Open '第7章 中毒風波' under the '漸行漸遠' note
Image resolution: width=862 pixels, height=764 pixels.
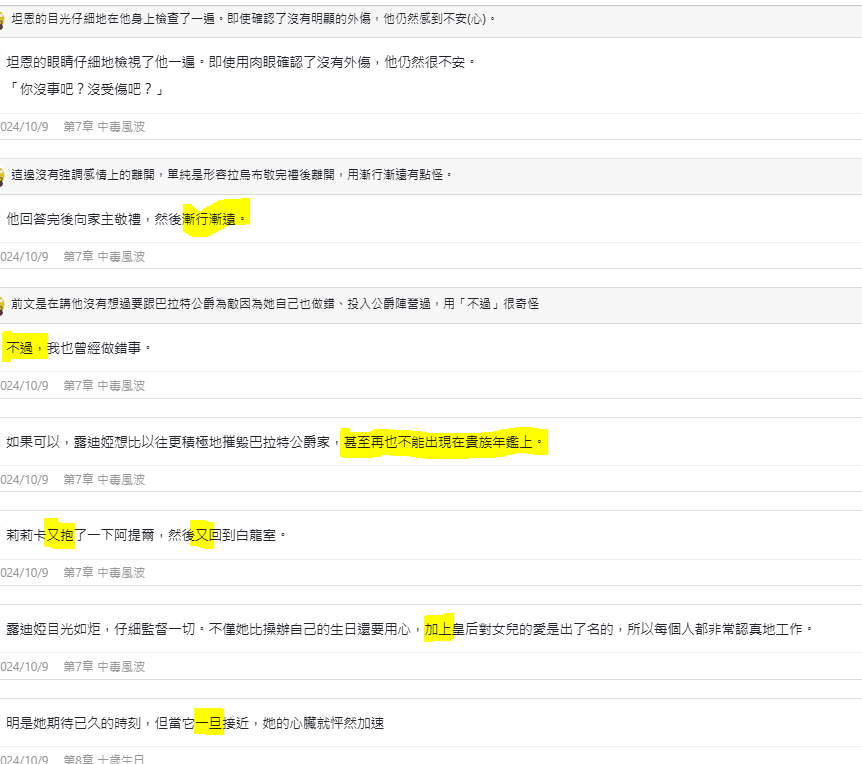[104, 257]
